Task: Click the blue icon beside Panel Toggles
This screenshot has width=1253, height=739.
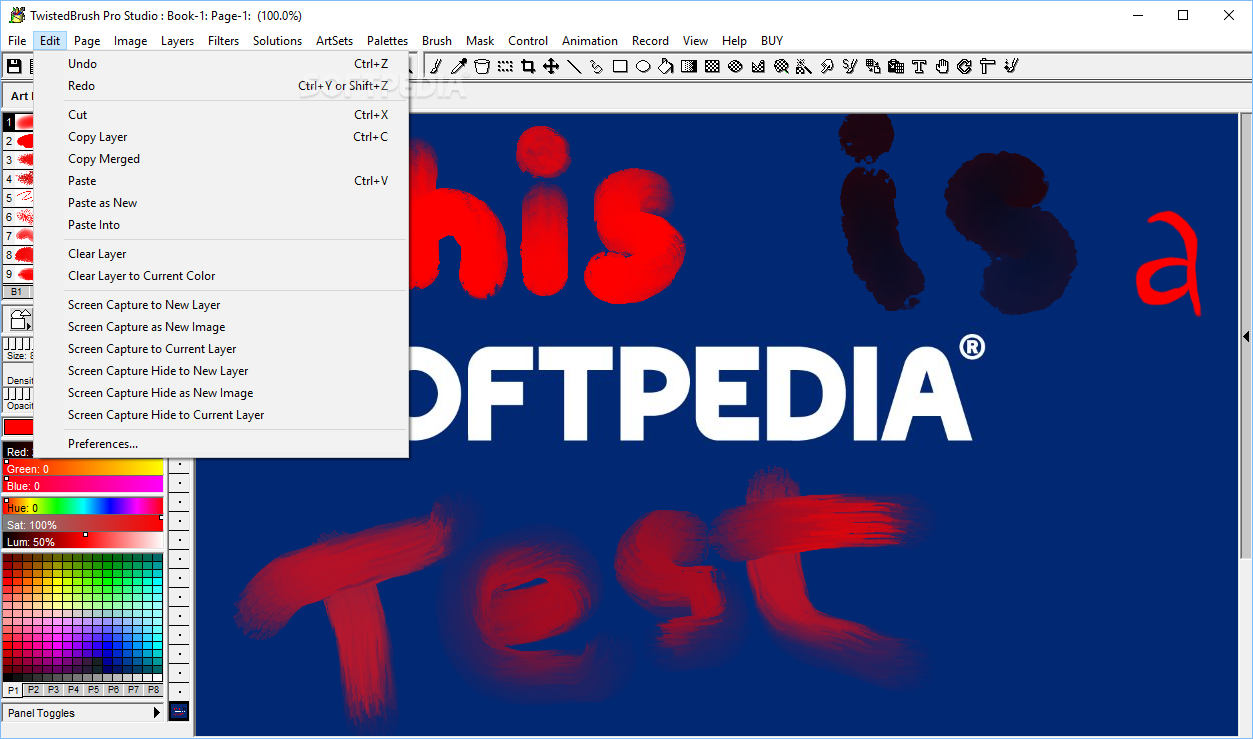Action: 179,712
